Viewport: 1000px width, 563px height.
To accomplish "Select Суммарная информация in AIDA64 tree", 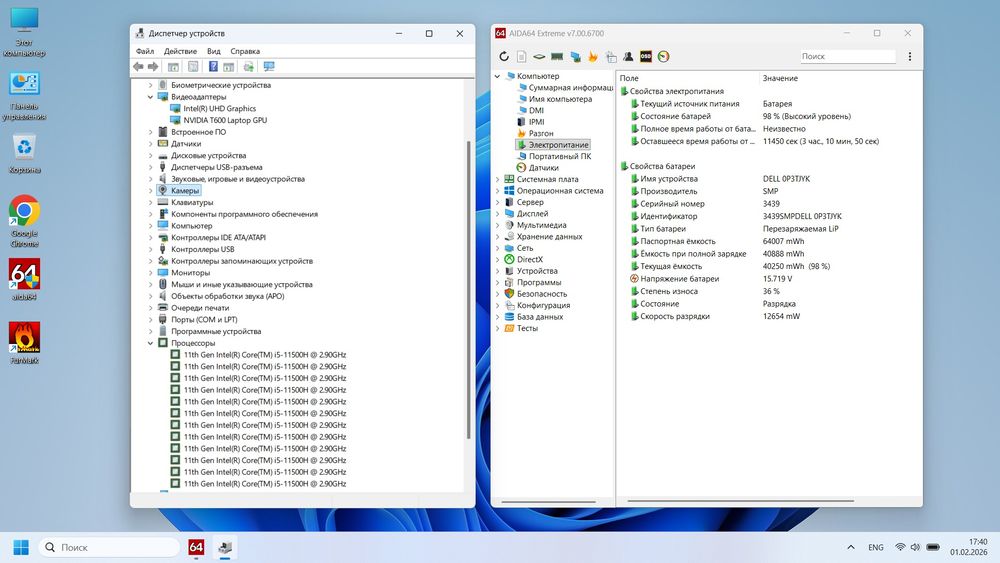I will pos(570,87).
